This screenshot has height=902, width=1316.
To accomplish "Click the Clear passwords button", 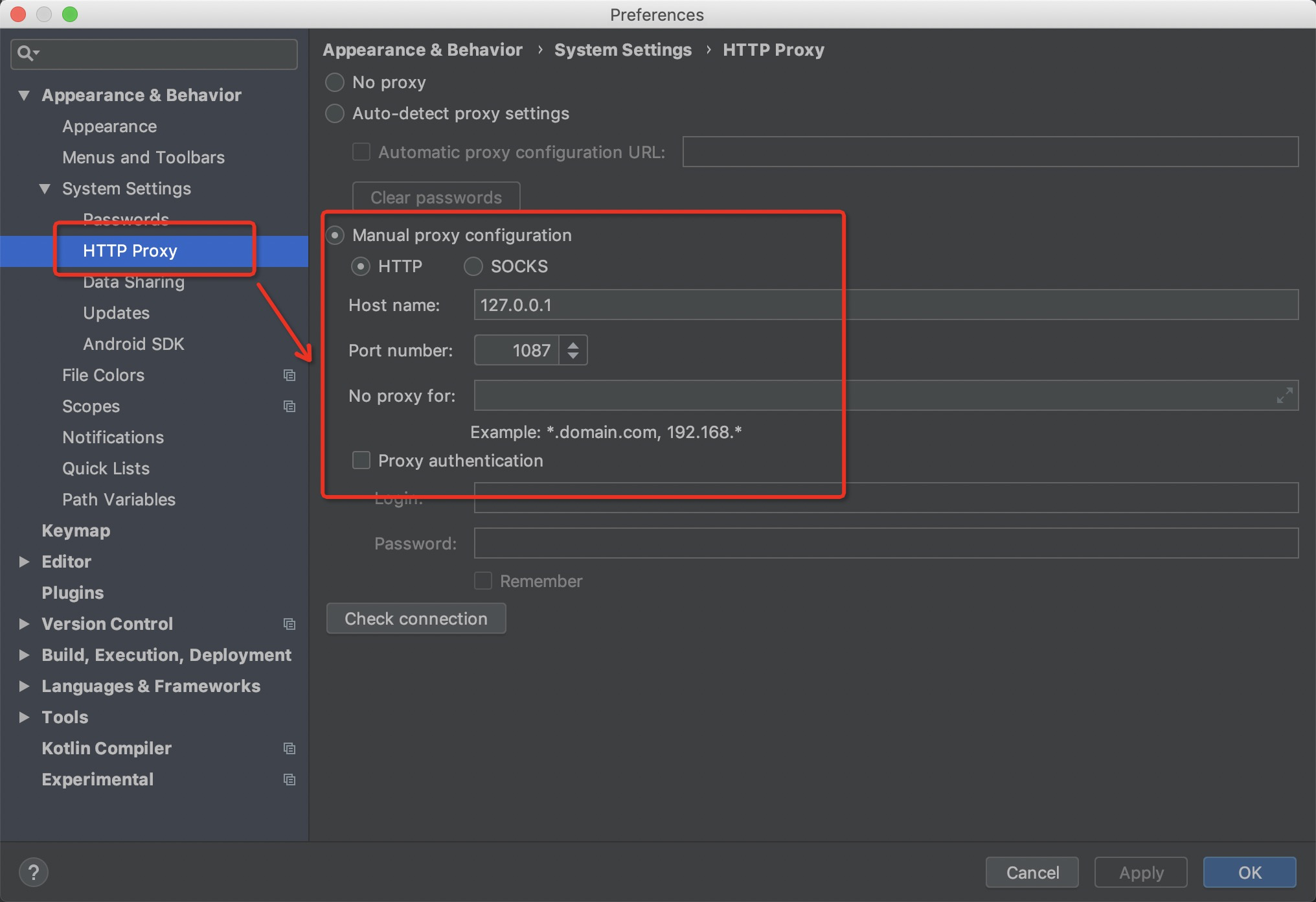I will (436, 198).
